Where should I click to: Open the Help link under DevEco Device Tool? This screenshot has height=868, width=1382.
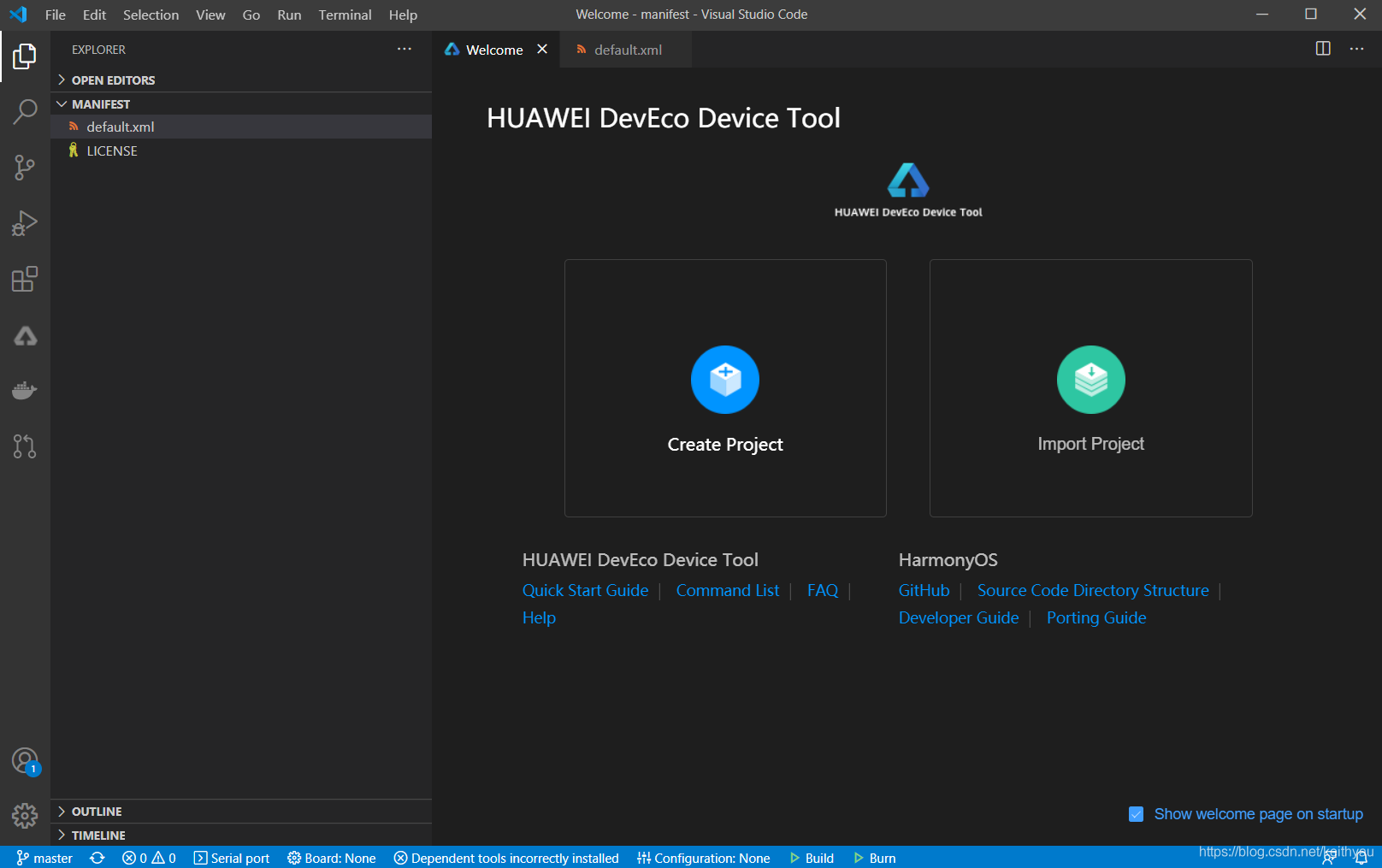point(539,617)
